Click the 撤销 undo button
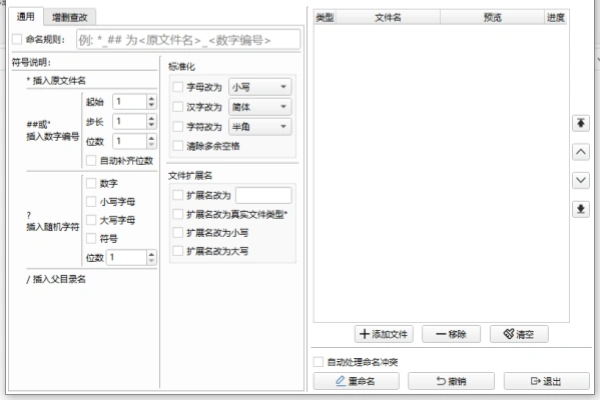This screenshot has width=600, height=400. 451,381
